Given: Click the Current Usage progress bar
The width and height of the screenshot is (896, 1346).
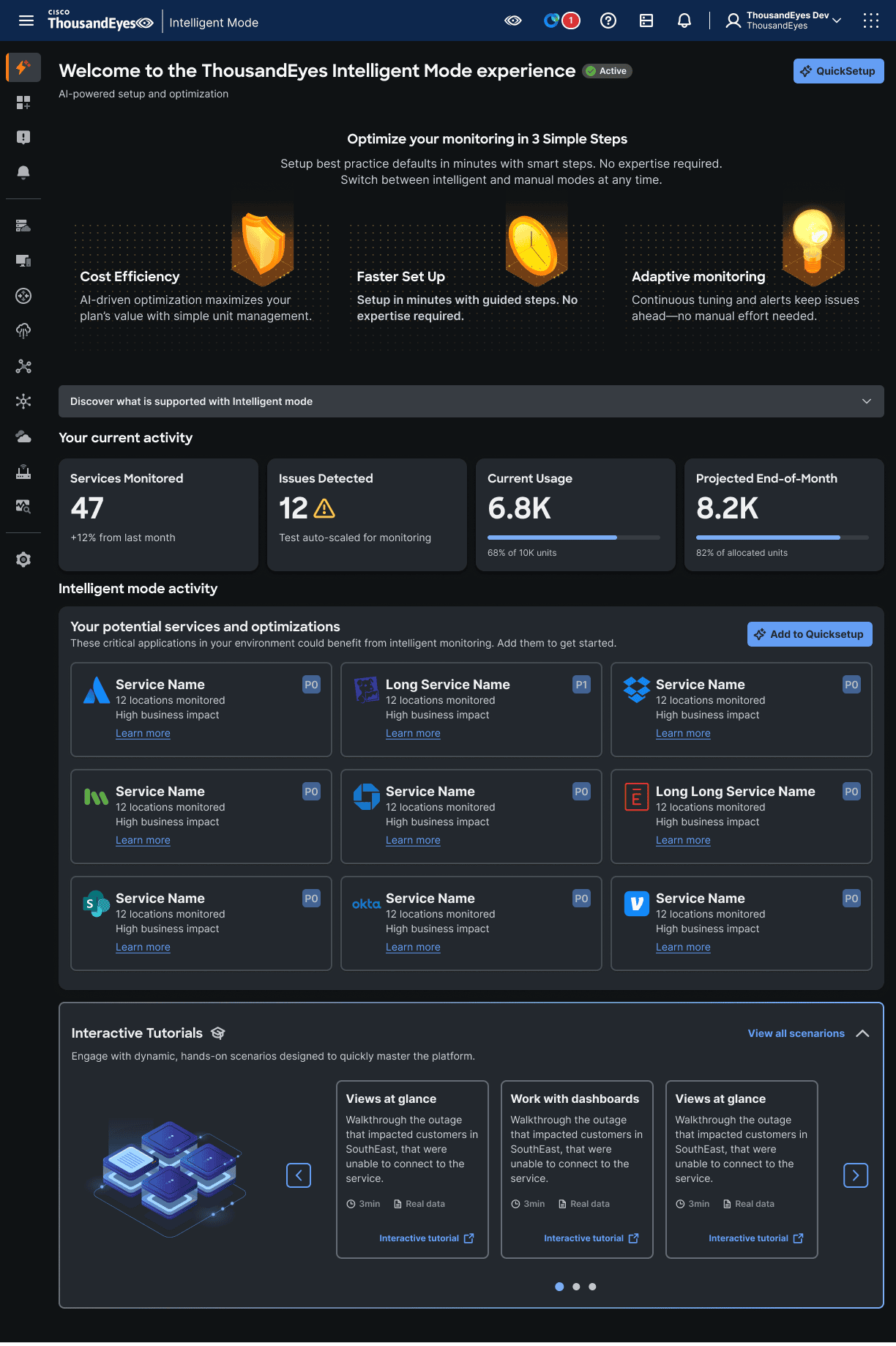Looking at the screenshot, I should point(574,538).
